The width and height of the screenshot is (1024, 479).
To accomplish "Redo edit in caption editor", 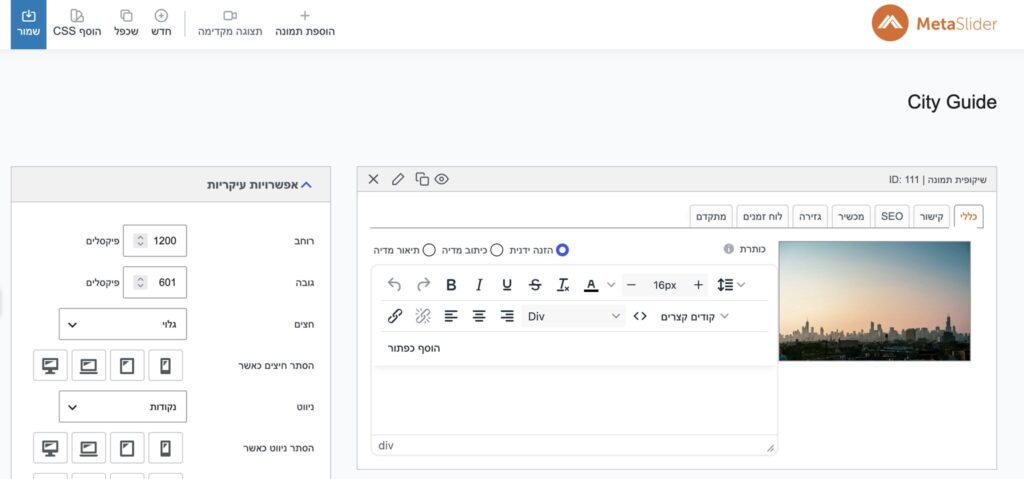I will click(x=423, y=284).
